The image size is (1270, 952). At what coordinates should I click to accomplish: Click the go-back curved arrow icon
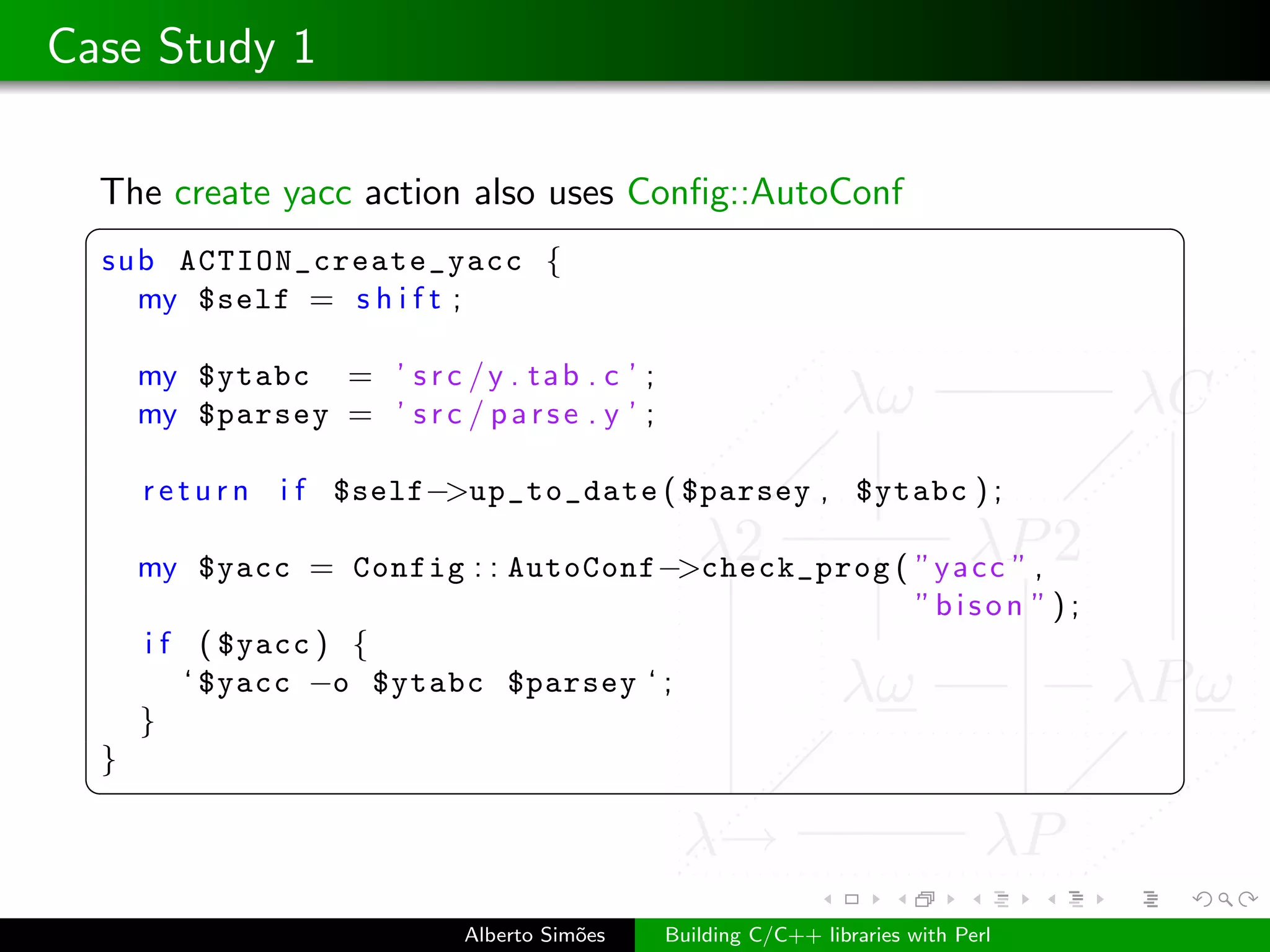click(x=1202, y=899)
